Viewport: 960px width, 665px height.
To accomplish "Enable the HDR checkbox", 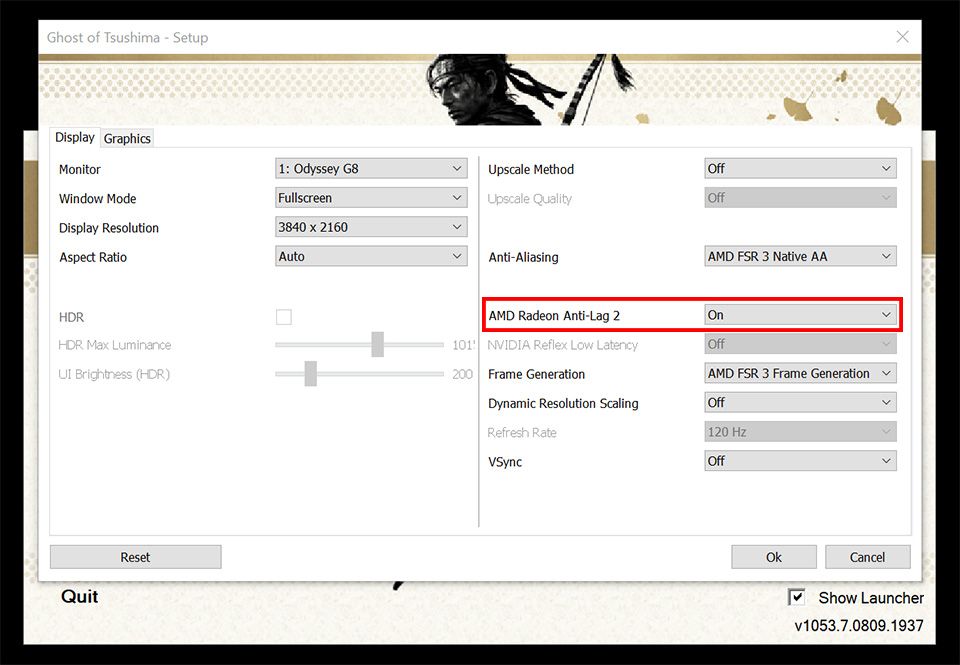I will (x=283, y=316).
